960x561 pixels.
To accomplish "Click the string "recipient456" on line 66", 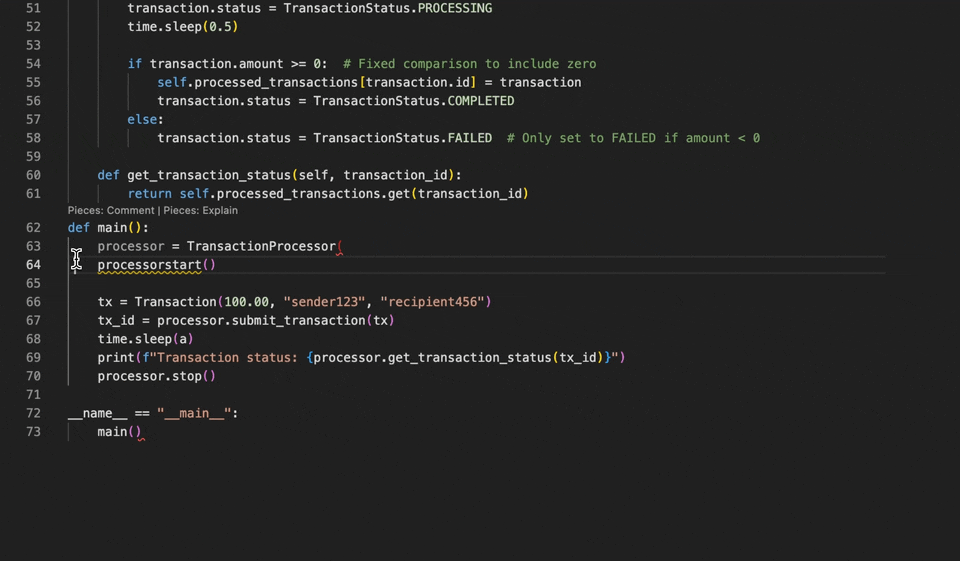I will point(432,302).
